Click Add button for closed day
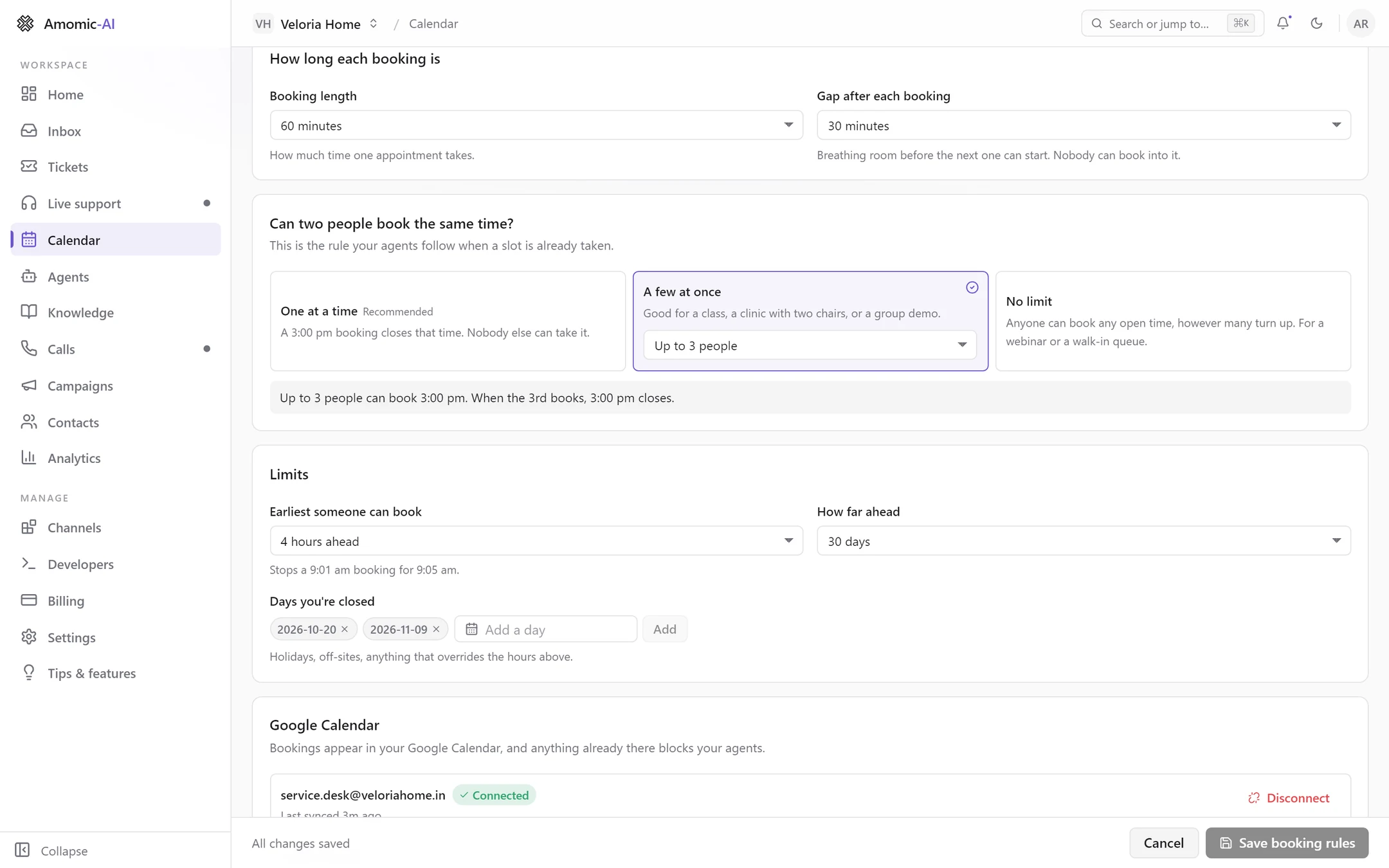Image resolution: width=1389 pixels, height=868 pixels. 664,629
